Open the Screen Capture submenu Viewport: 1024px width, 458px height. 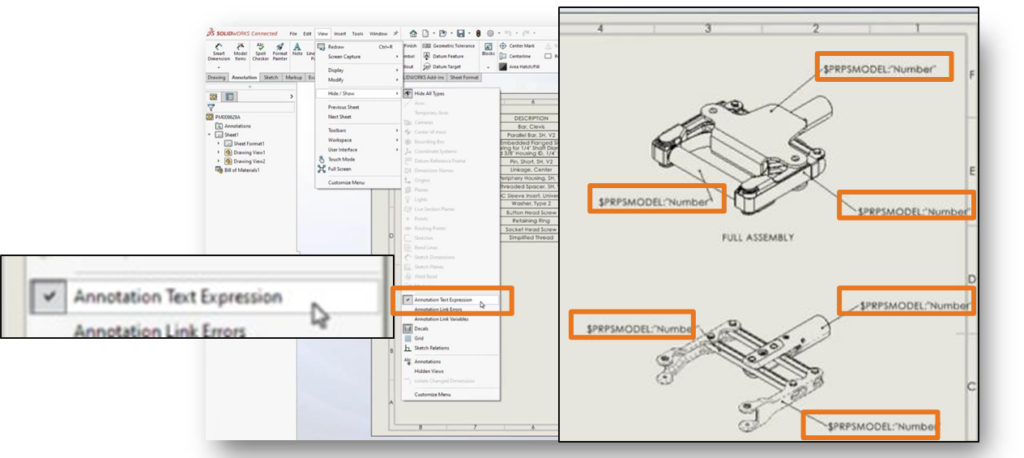click(x=358, y=57)
